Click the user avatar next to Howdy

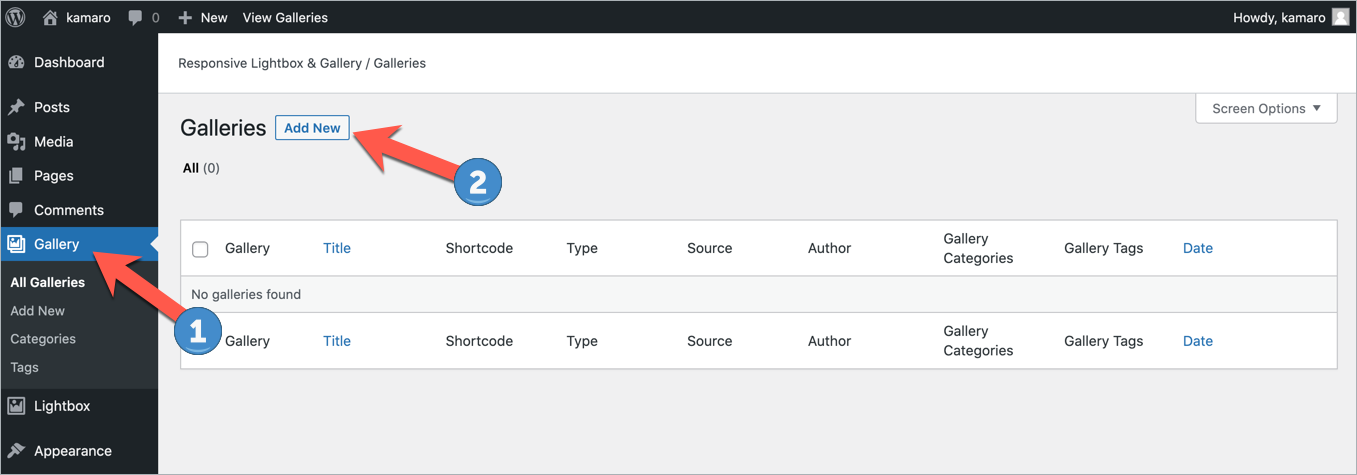(1341, 17)
